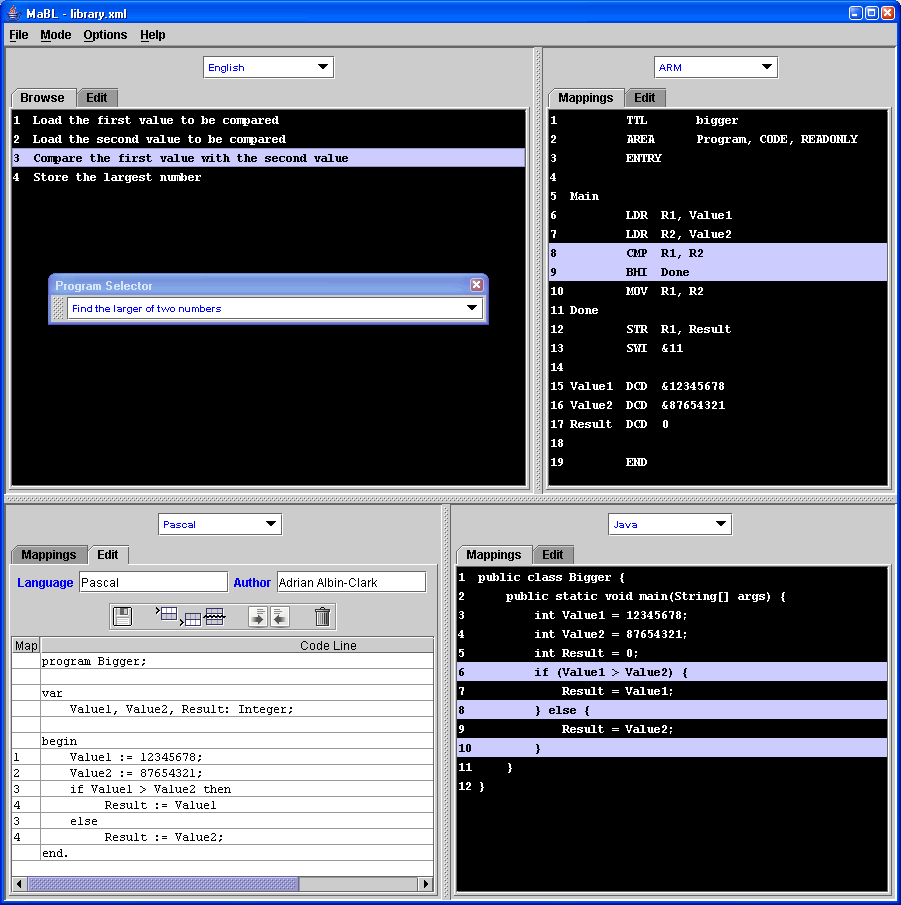Click the indent right arrow icon

tap(258, 617)
